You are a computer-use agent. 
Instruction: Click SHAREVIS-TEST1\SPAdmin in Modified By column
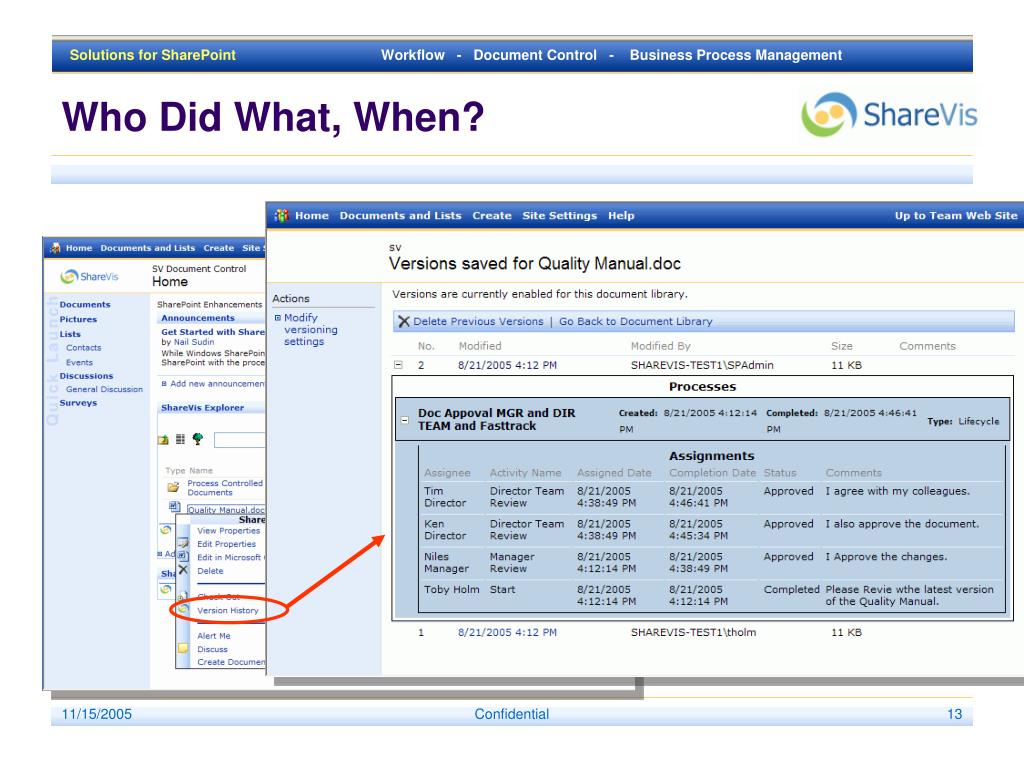pos(702,365)
